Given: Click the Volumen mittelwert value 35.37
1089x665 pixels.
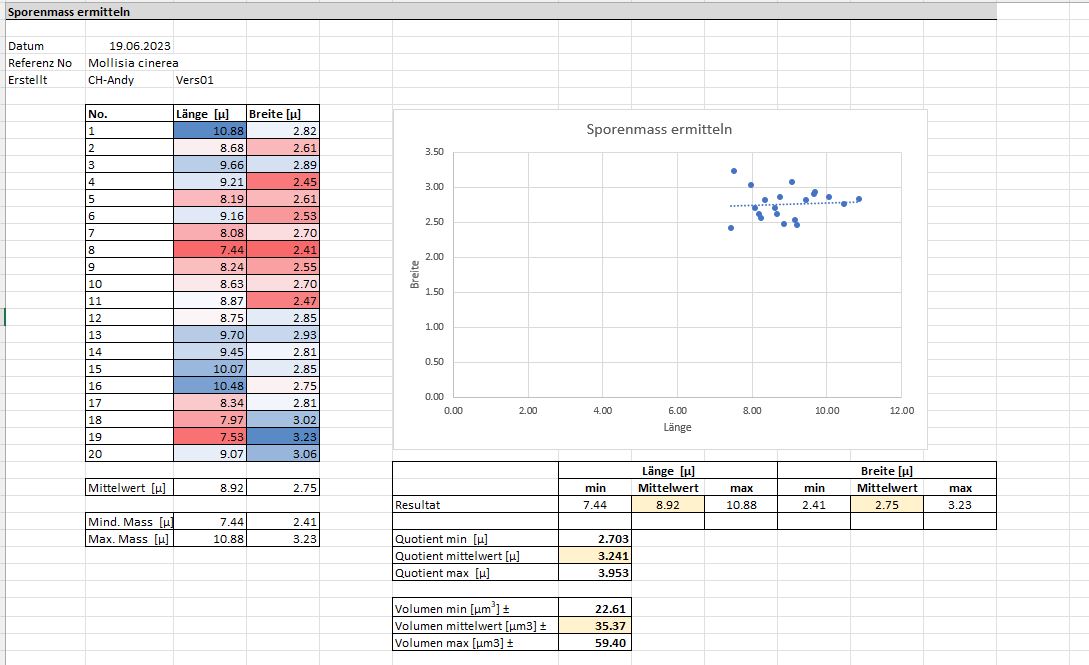Looking at the screenshot, I should (594, 625).
